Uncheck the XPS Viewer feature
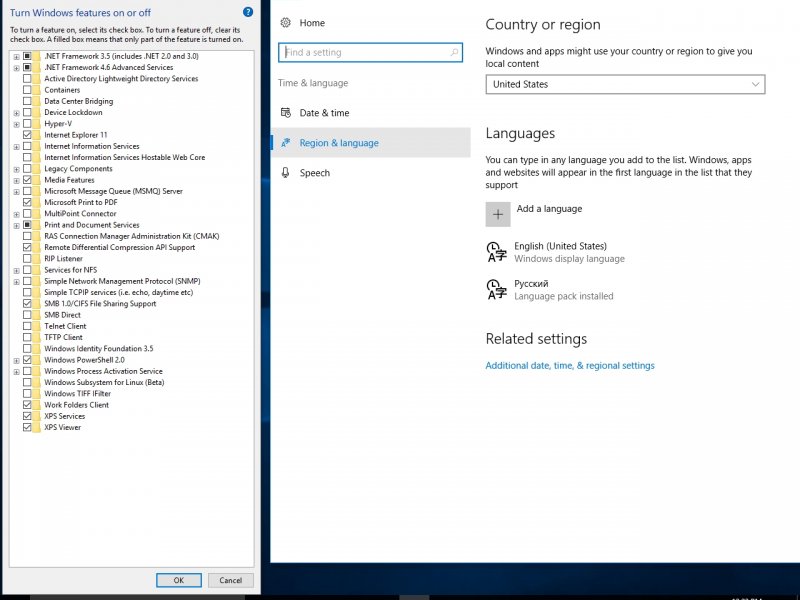The width and height of the screenshot is (800, 600). tap(27, 427)
